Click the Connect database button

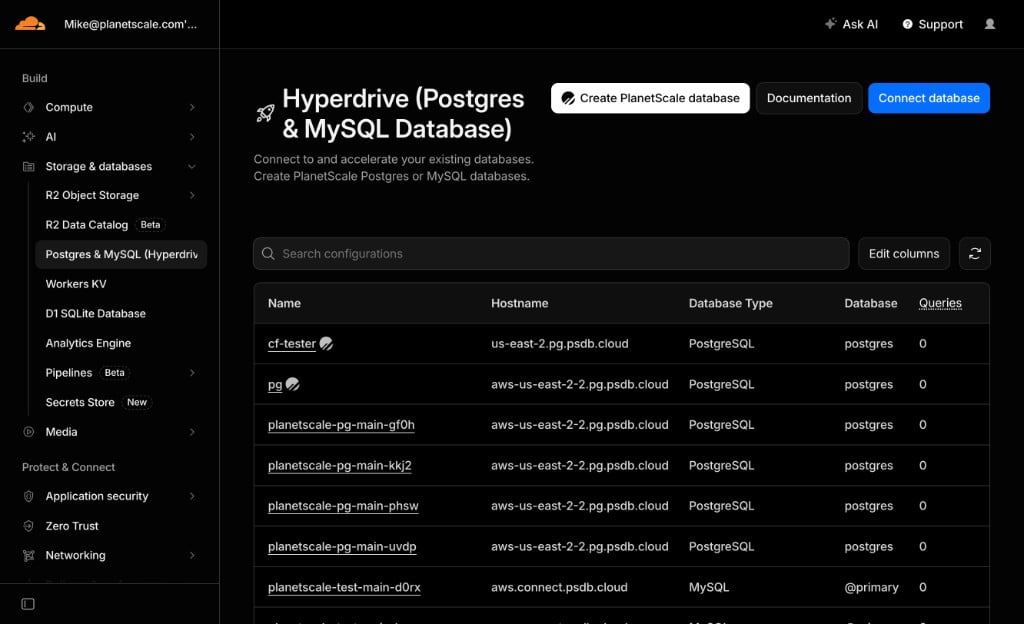tap(929, 98)
